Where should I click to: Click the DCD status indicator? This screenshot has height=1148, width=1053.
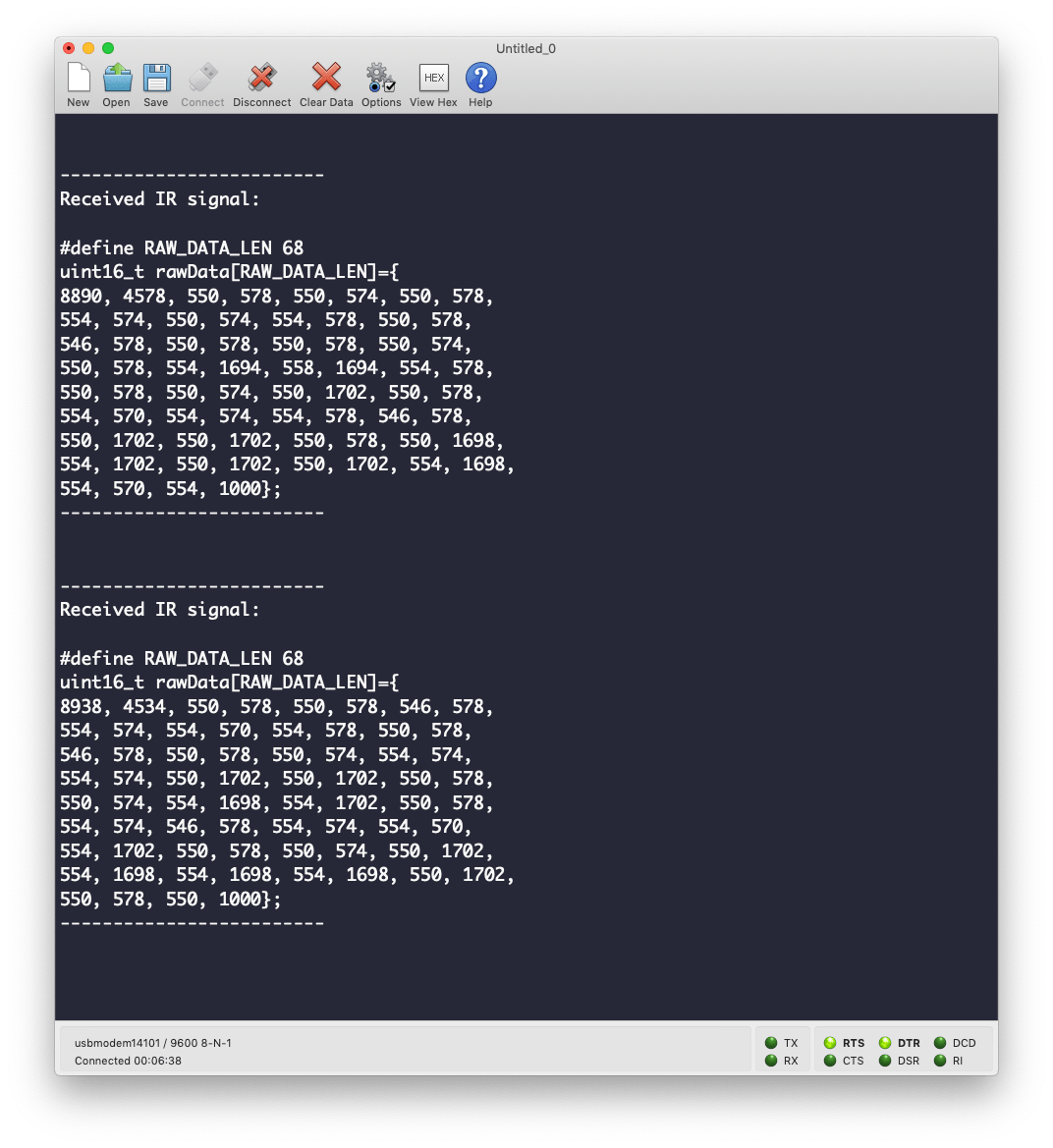pyautogui.click(x=939, y=1043)
